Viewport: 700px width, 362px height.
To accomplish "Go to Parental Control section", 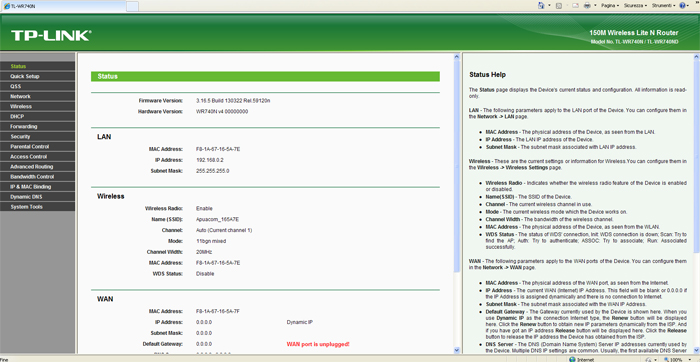I will pos(38,146).
